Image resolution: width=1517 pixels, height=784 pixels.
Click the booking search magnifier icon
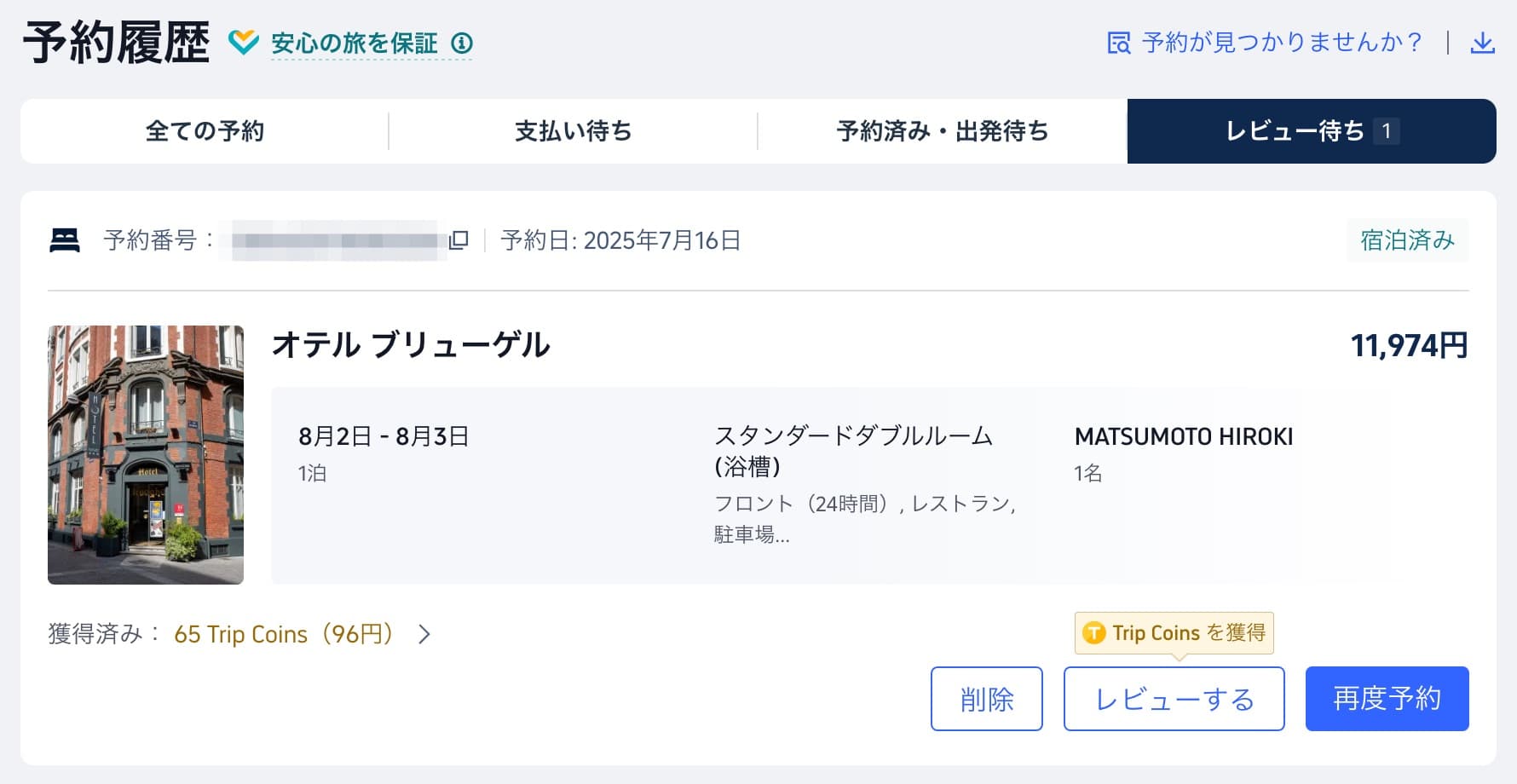(x=1118, y=43)
